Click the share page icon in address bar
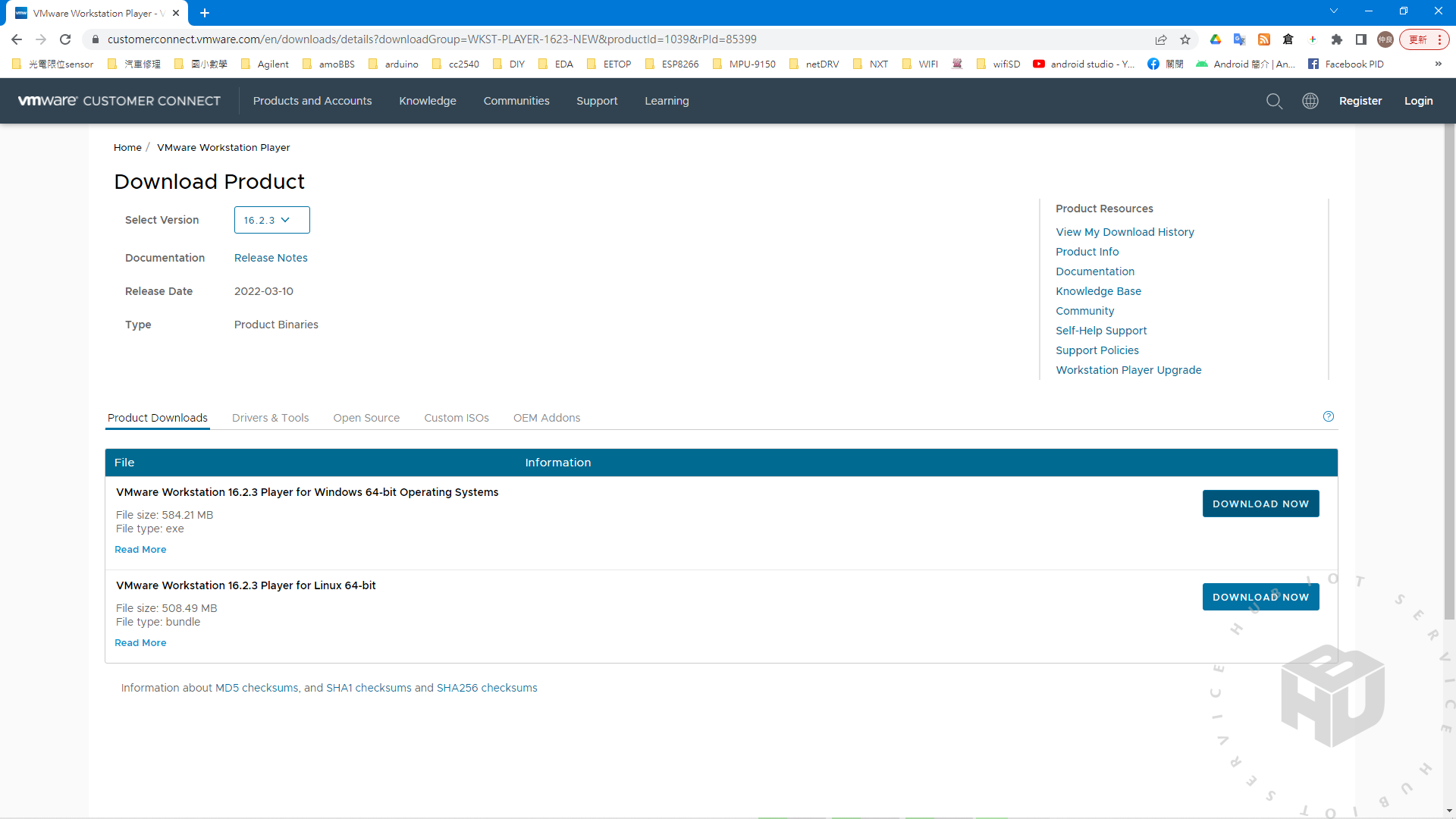Screen dimensions: 1456x819 point(1161,39)
